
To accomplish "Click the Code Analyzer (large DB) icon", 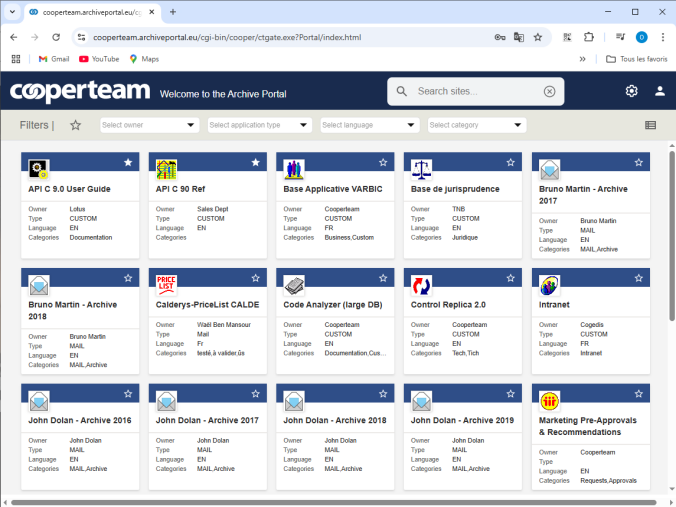I will (x=294, y=285).
